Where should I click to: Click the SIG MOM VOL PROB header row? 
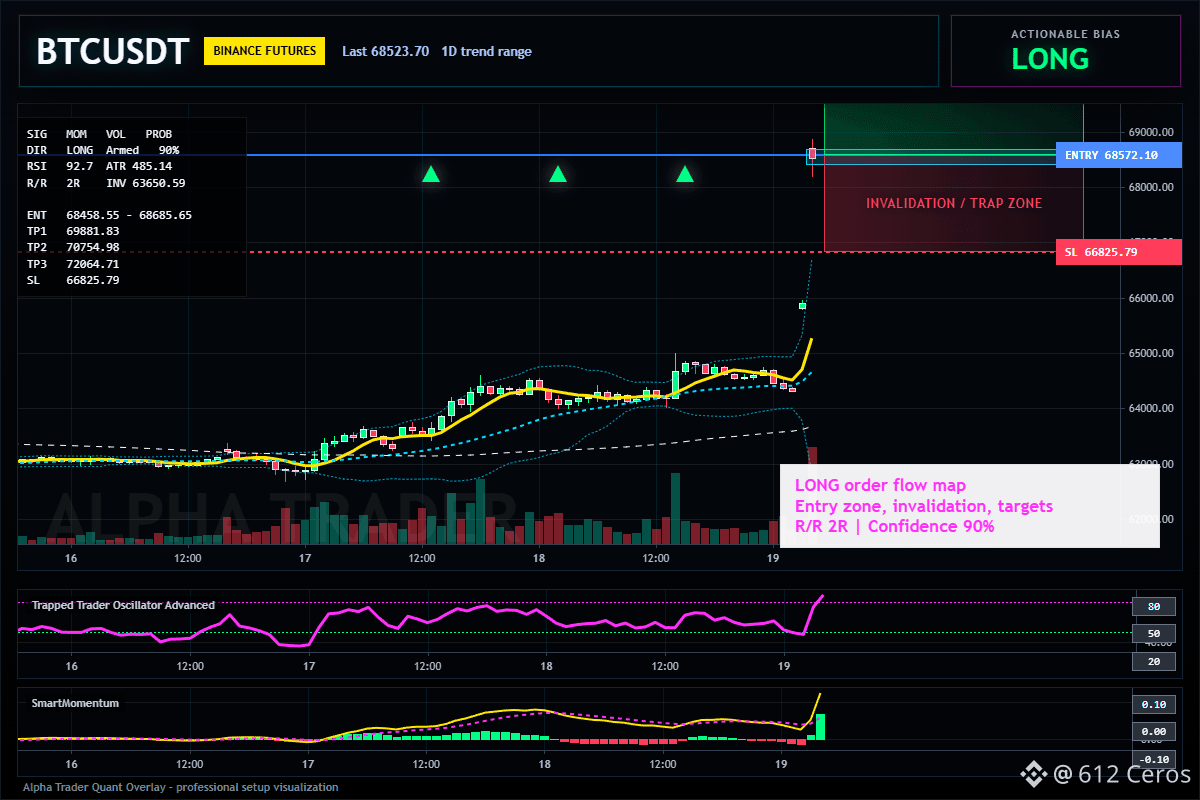coord(99,133)
